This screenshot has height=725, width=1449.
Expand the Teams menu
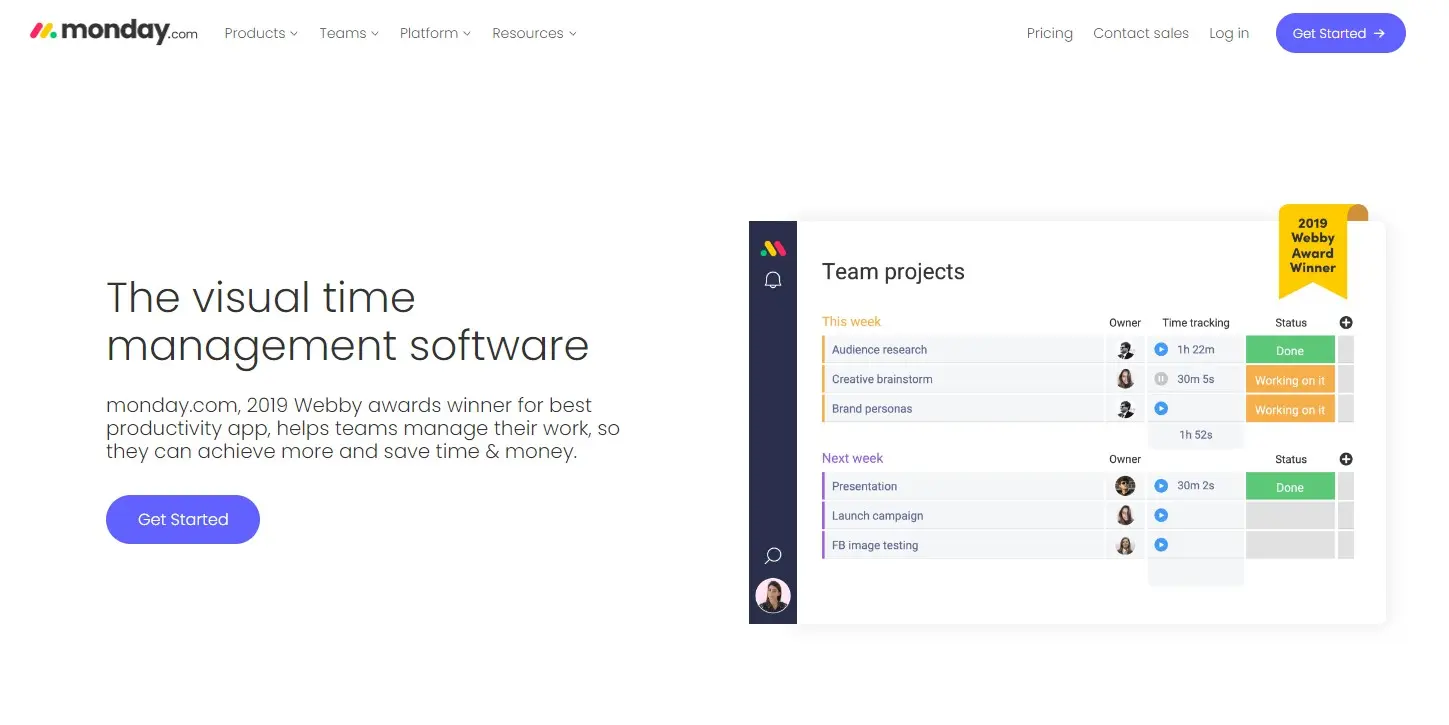[x=349, y=33]
